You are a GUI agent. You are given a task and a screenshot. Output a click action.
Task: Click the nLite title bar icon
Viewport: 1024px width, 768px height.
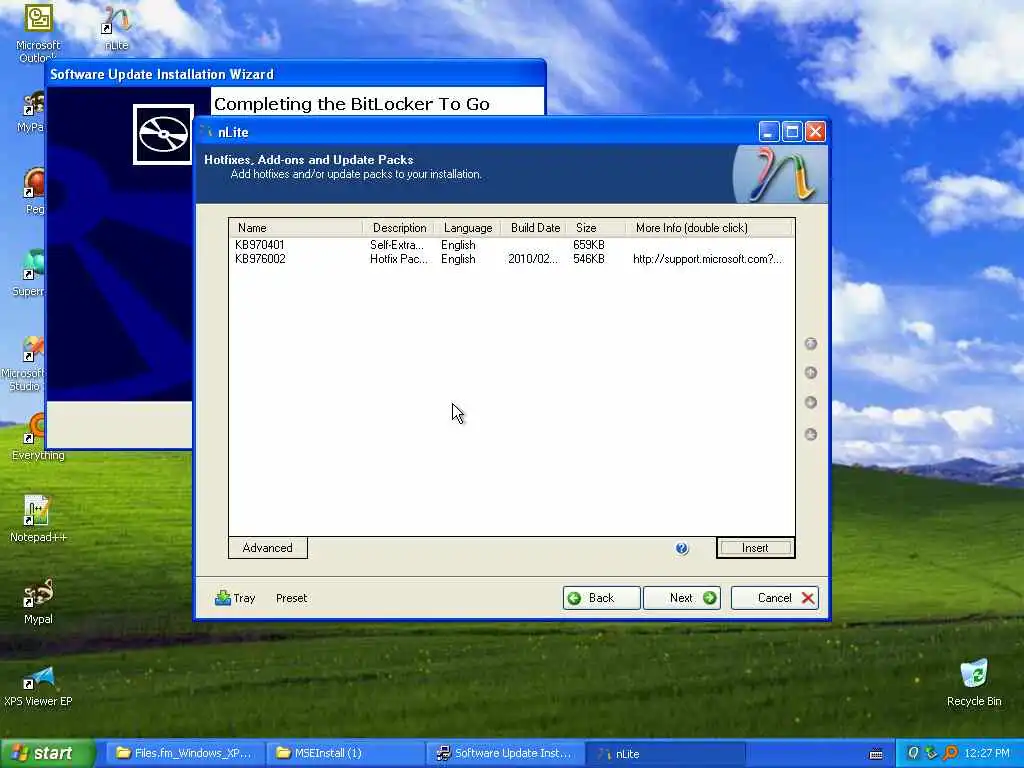point(208,132)
